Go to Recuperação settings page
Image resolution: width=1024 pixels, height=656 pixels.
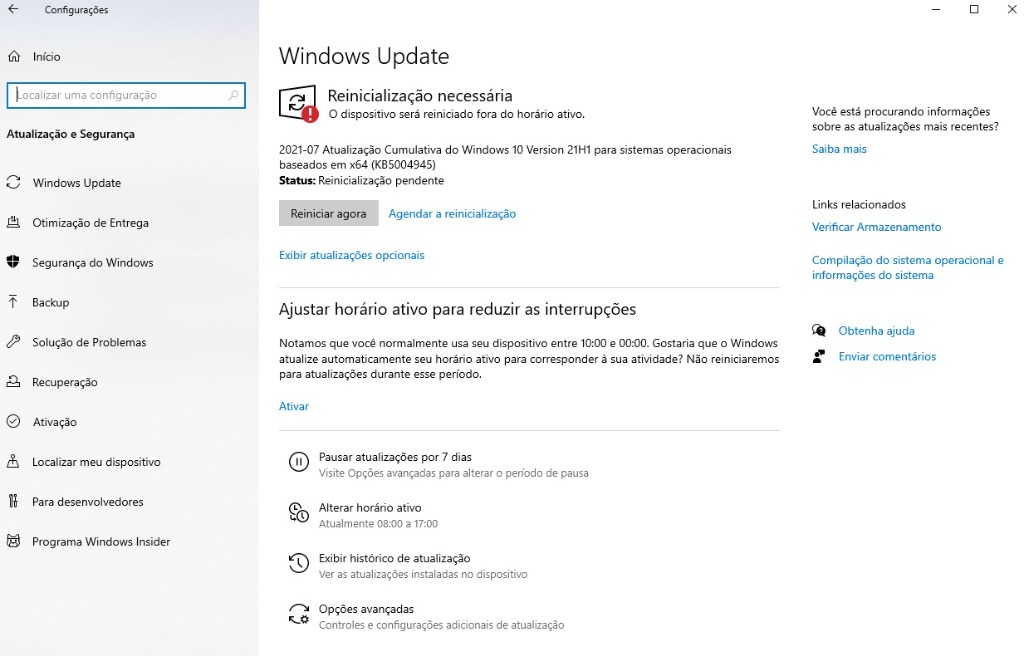64,382
